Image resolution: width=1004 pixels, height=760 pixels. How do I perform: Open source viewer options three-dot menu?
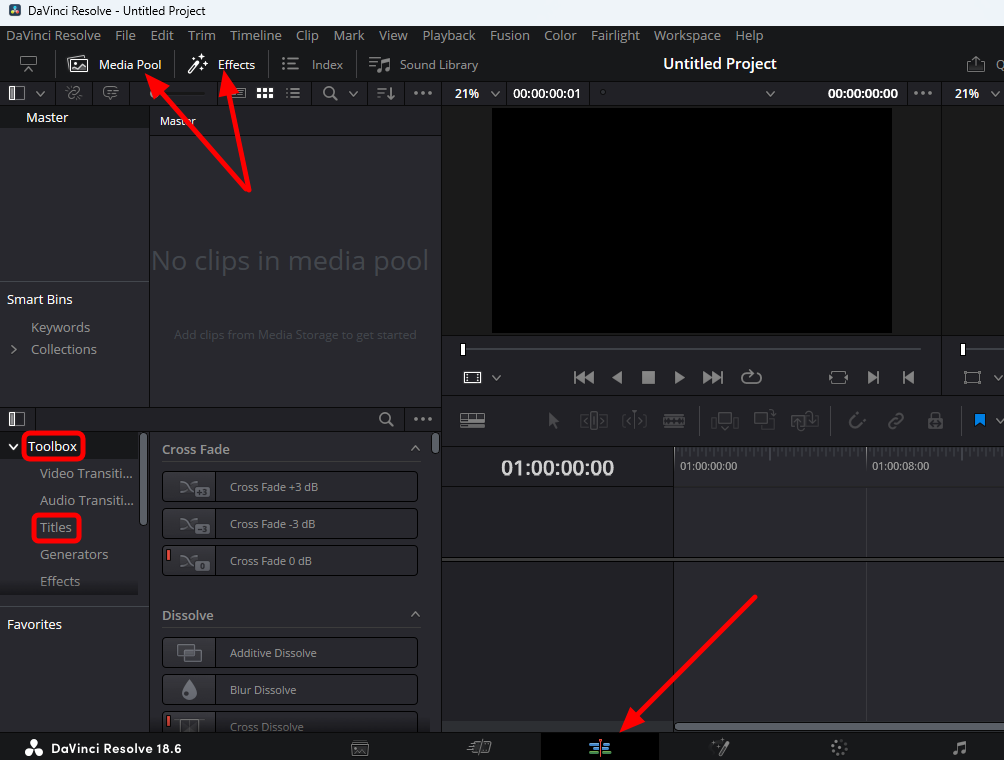click(923, 93)
